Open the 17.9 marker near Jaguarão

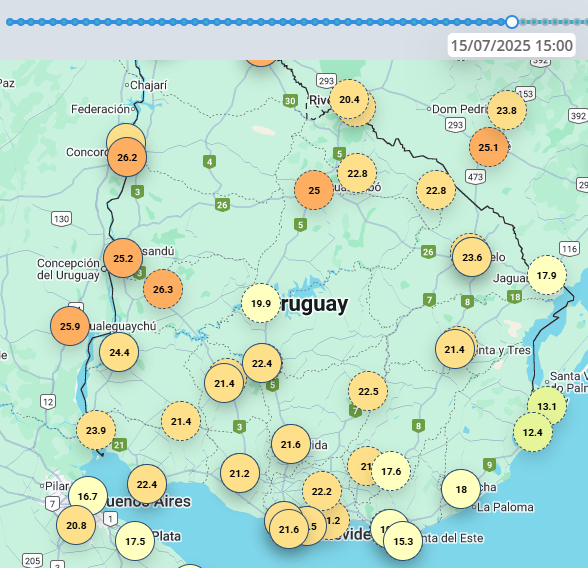(546, 276)
